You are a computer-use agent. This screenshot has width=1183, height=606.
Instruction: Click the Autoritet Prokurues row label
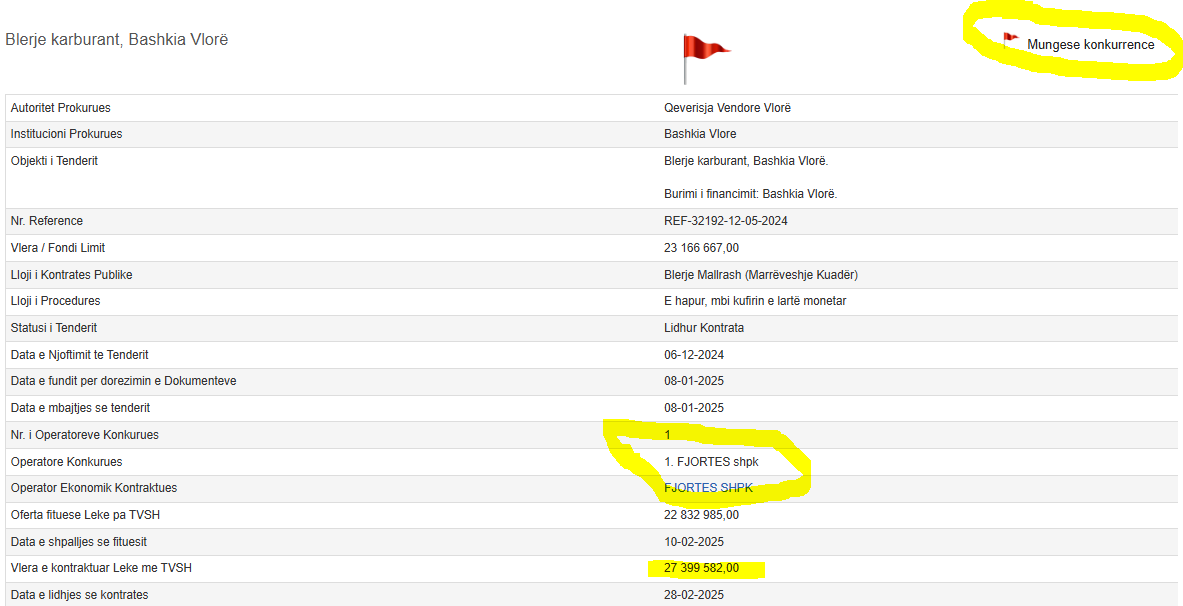60,108
